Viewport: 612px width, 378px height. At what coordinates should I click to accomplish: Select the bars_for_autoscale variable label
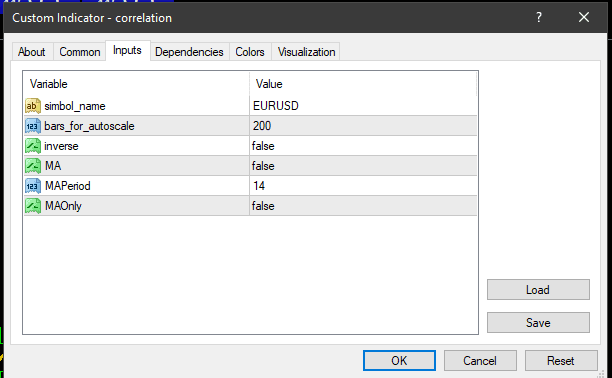coord(89,126)
